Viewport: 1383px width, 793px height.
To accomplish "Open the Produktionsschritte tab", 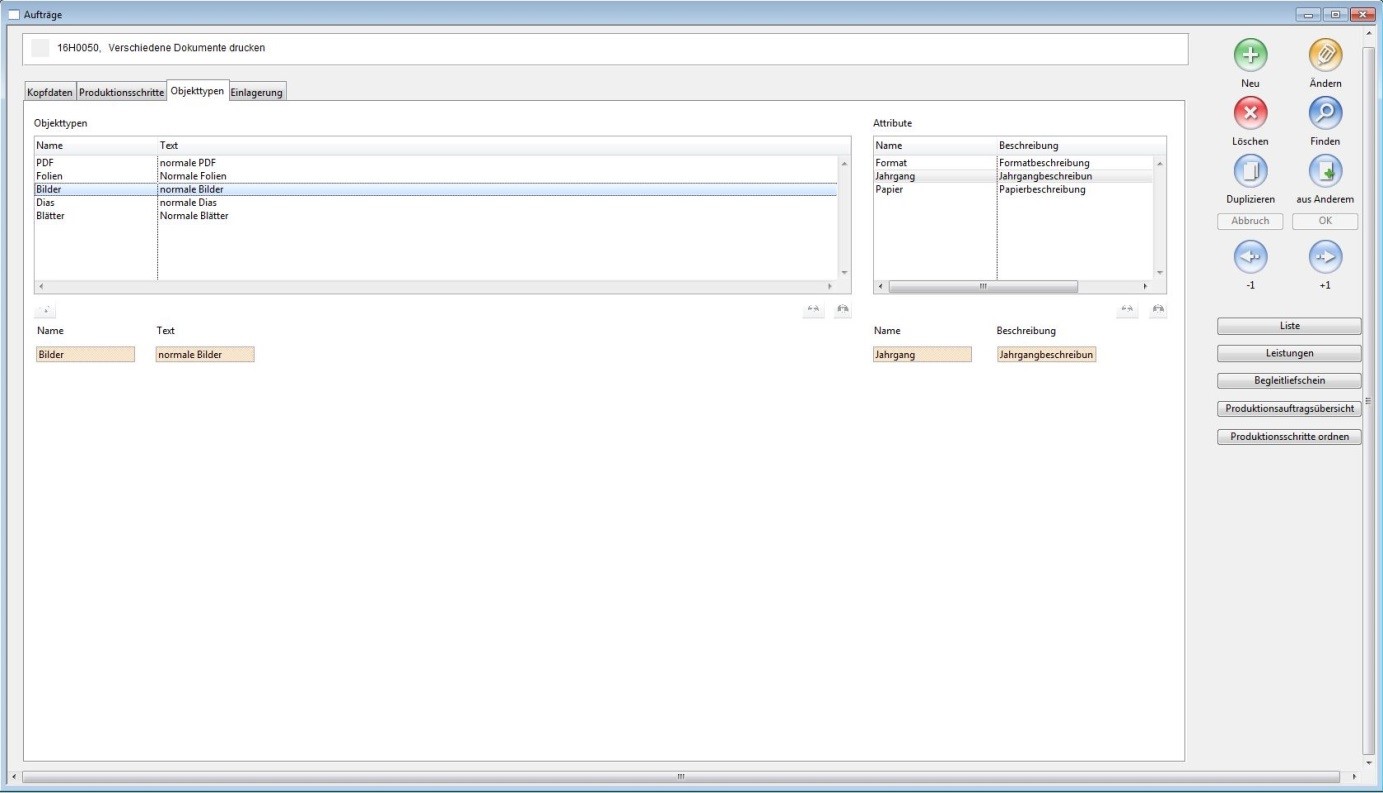I will [121, 93].
